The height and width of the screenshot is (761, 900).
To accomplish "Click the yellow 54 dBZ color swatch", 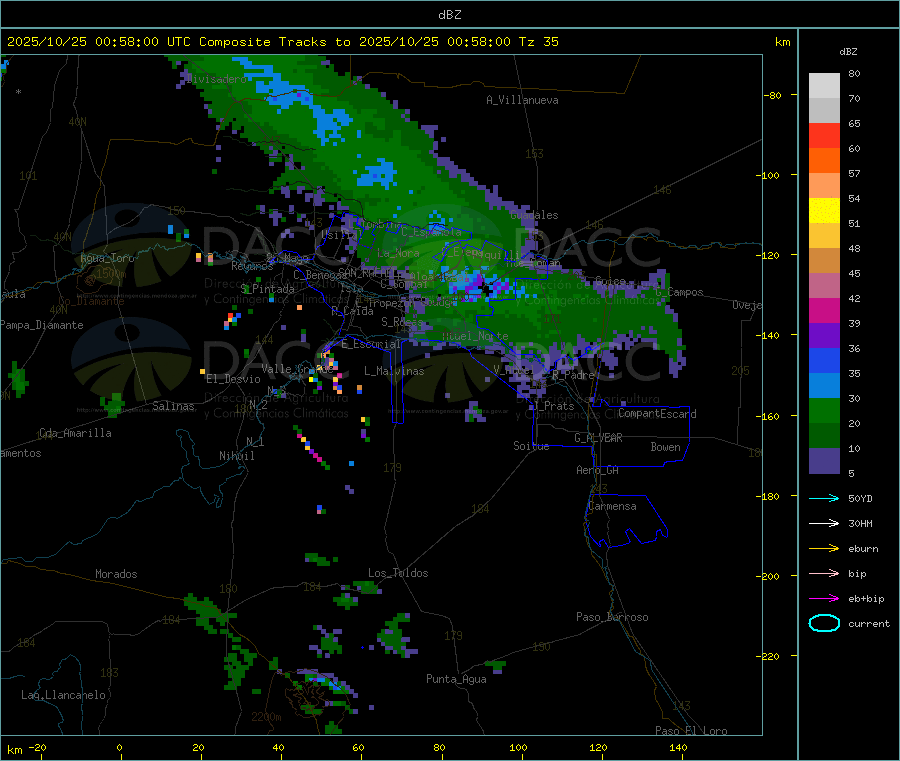I will (x=824, y=211).
